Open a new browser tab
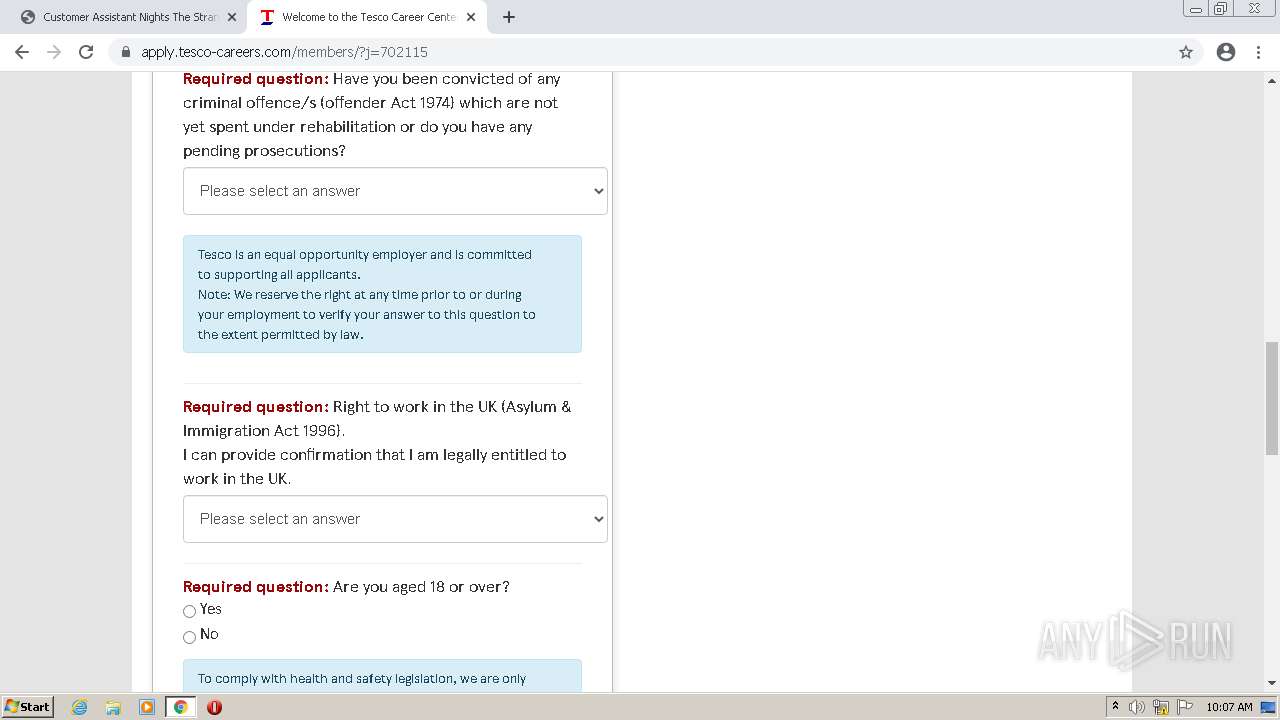This screenshot has width=1280, height=720. [509, 17]
